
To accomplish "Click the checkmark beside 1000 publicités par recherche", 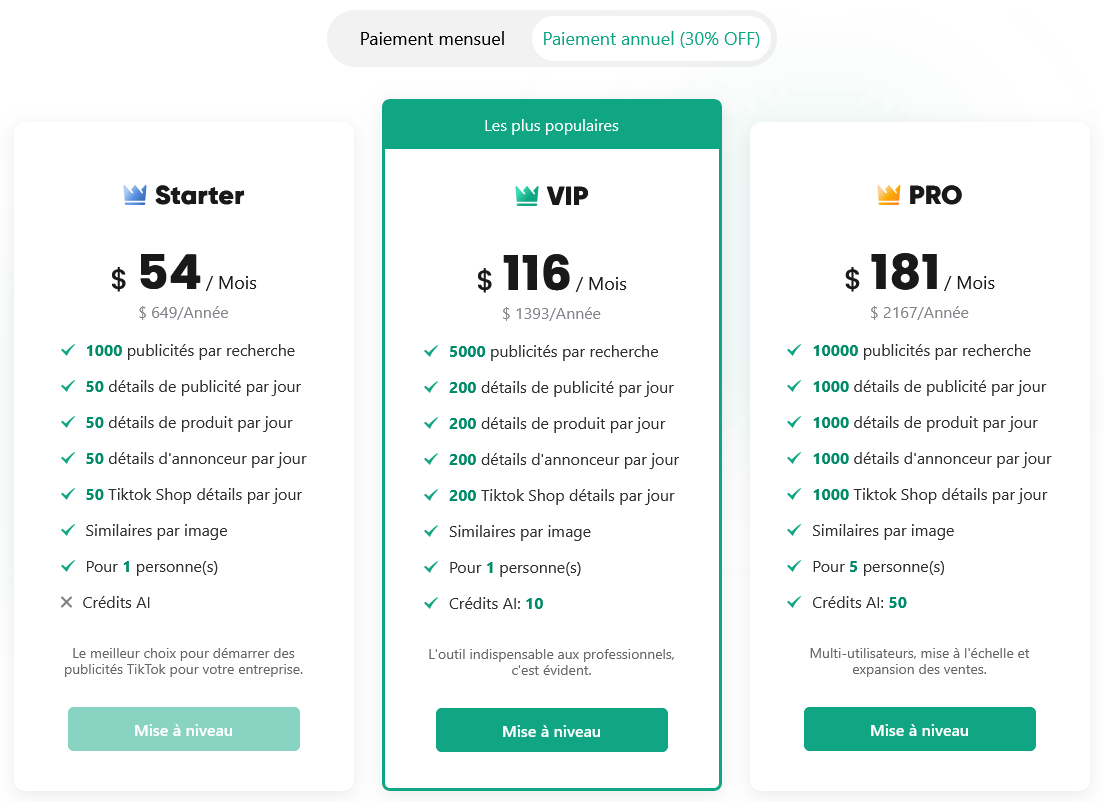I will pos(66,351).
